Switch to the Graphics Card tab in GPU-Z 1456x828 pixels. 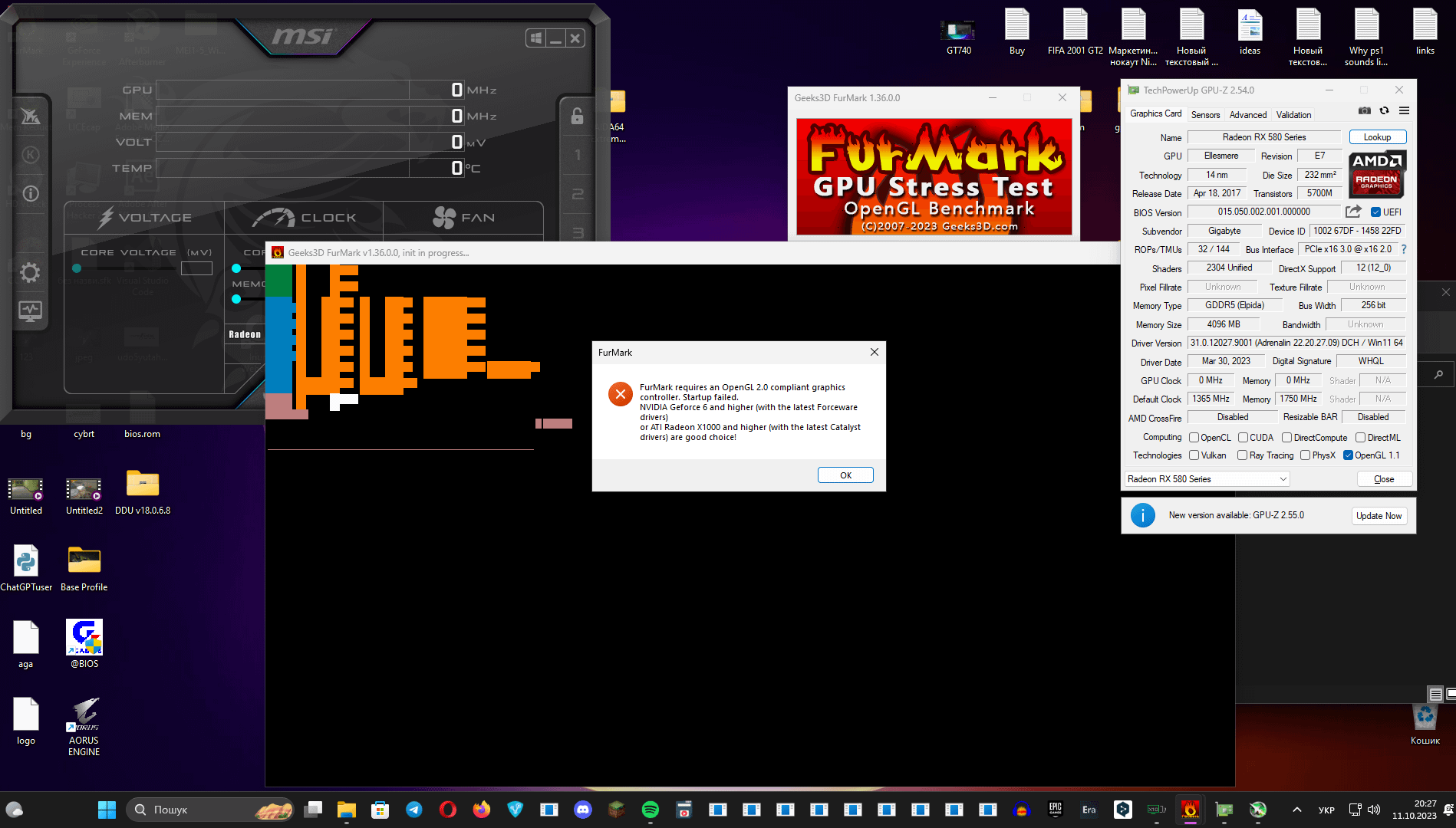pos(1155,113)
